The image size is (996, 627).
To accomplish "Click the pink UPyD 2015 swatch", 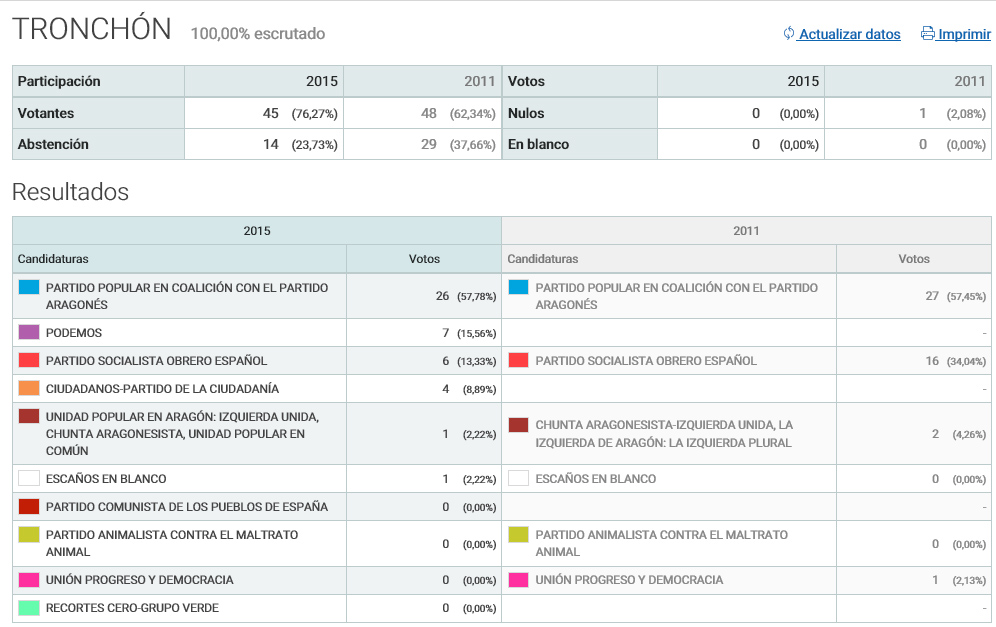I will pos(29,580).
